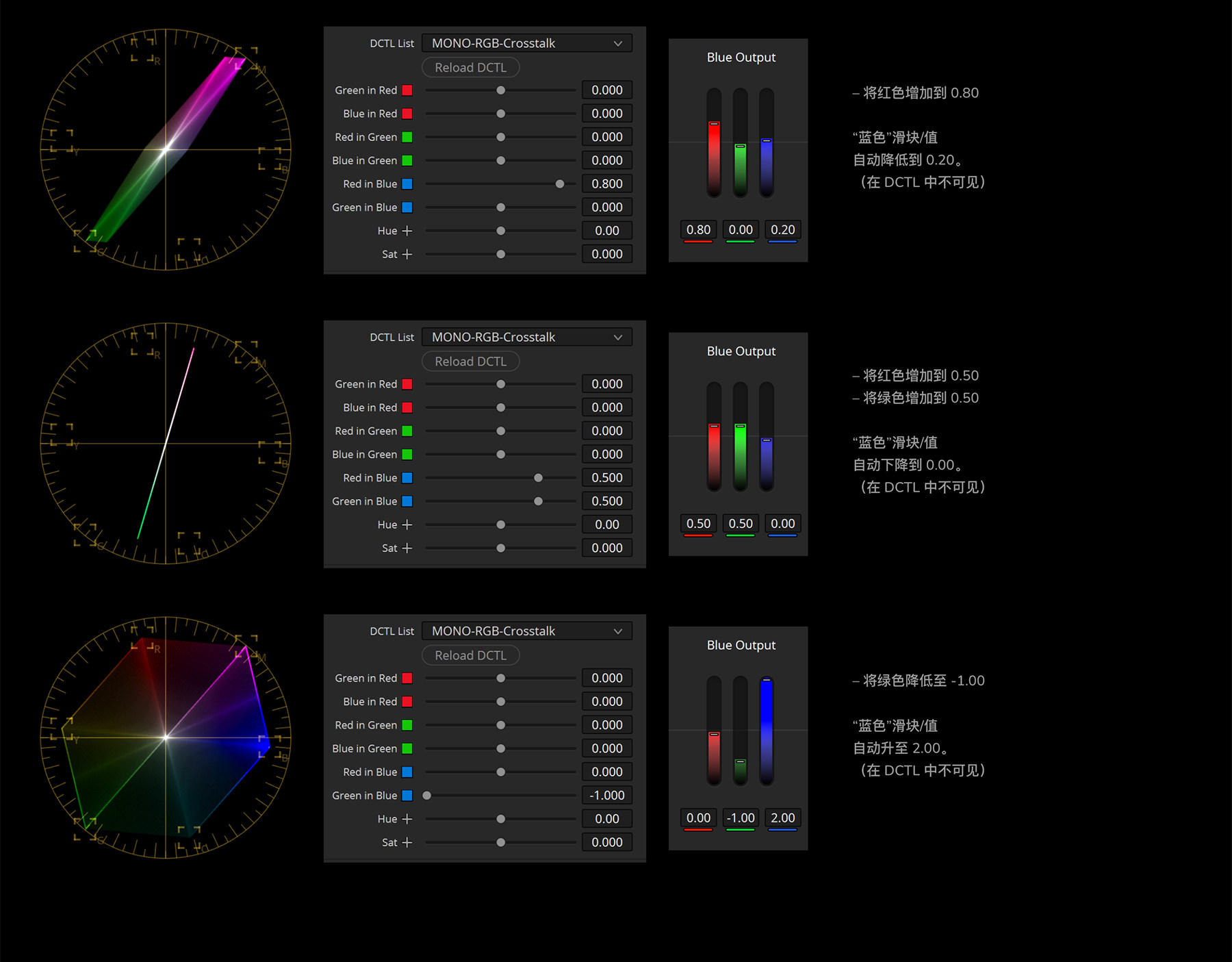Click the blue swatch beside Green in Blue, bottom panel

pos(407,796)
